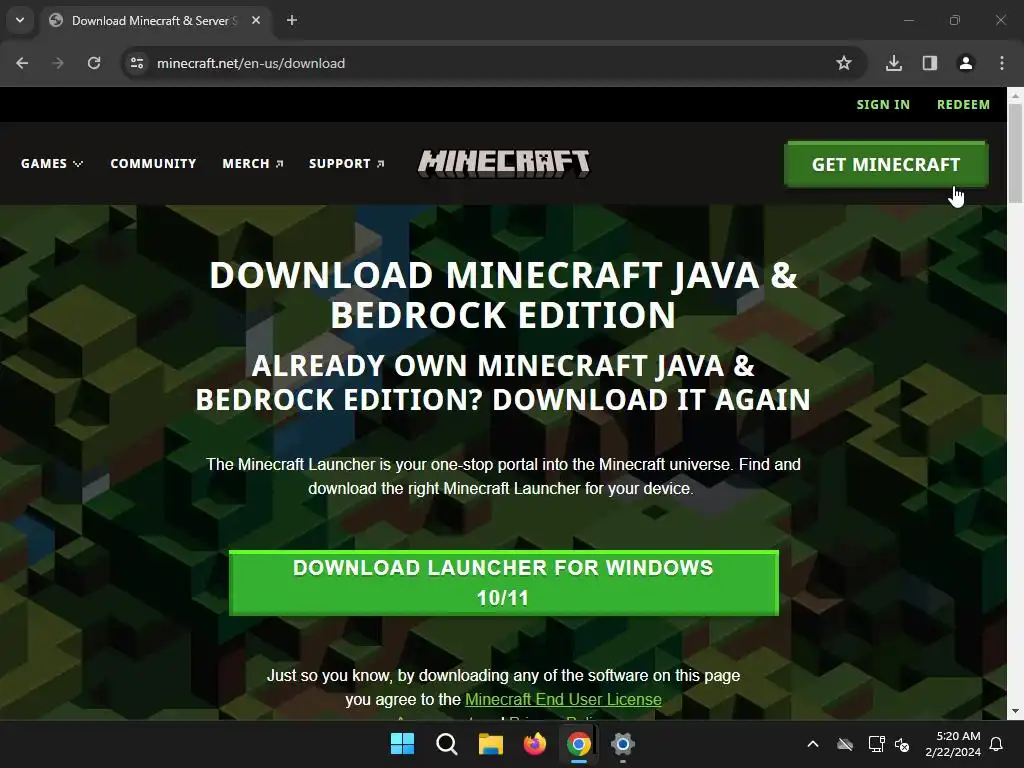
Task: Click the muted volume tray icon
Action: pos(902,744)
